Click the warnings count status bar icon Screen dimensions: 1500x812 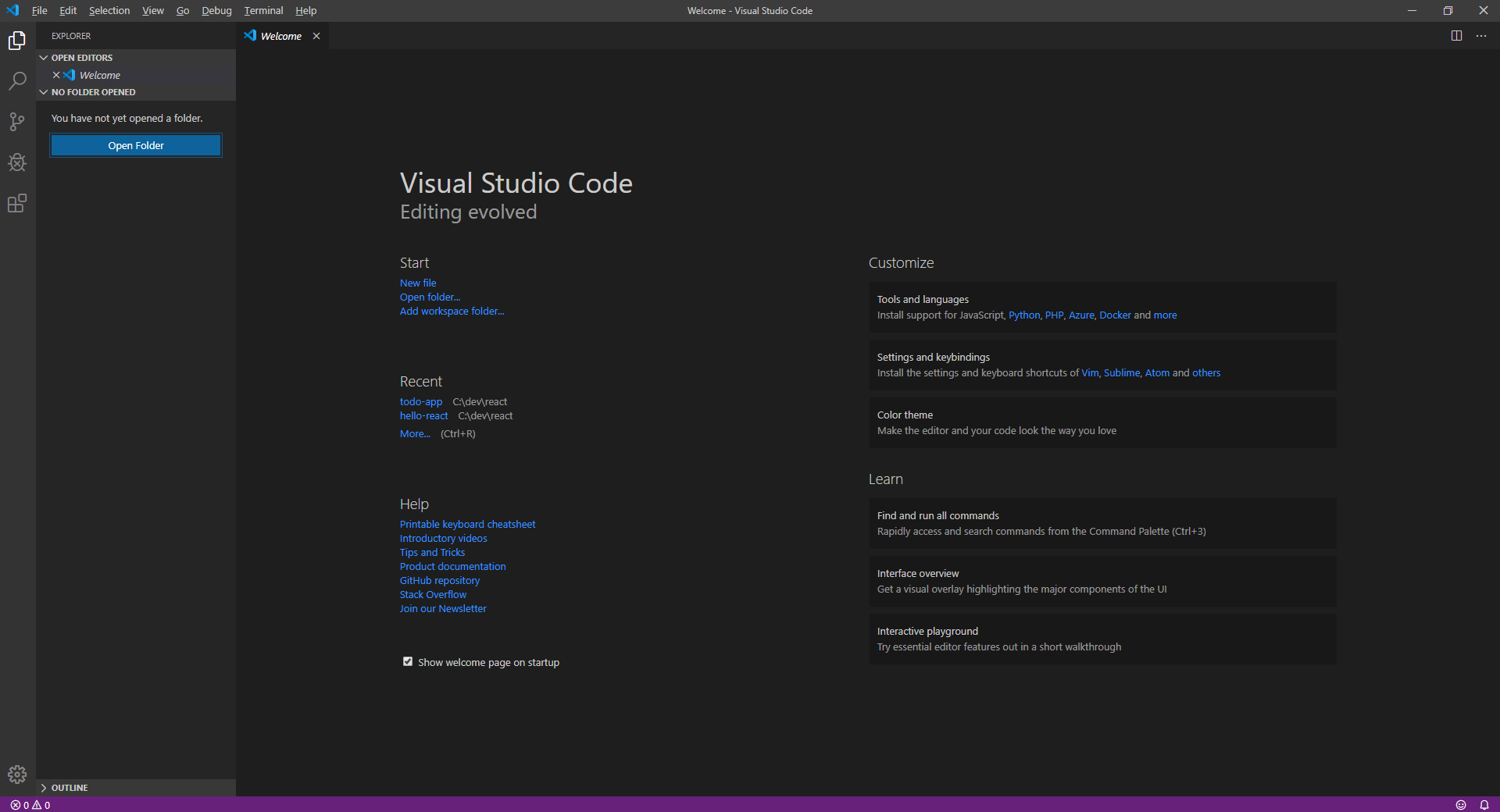tap(41, 805)
